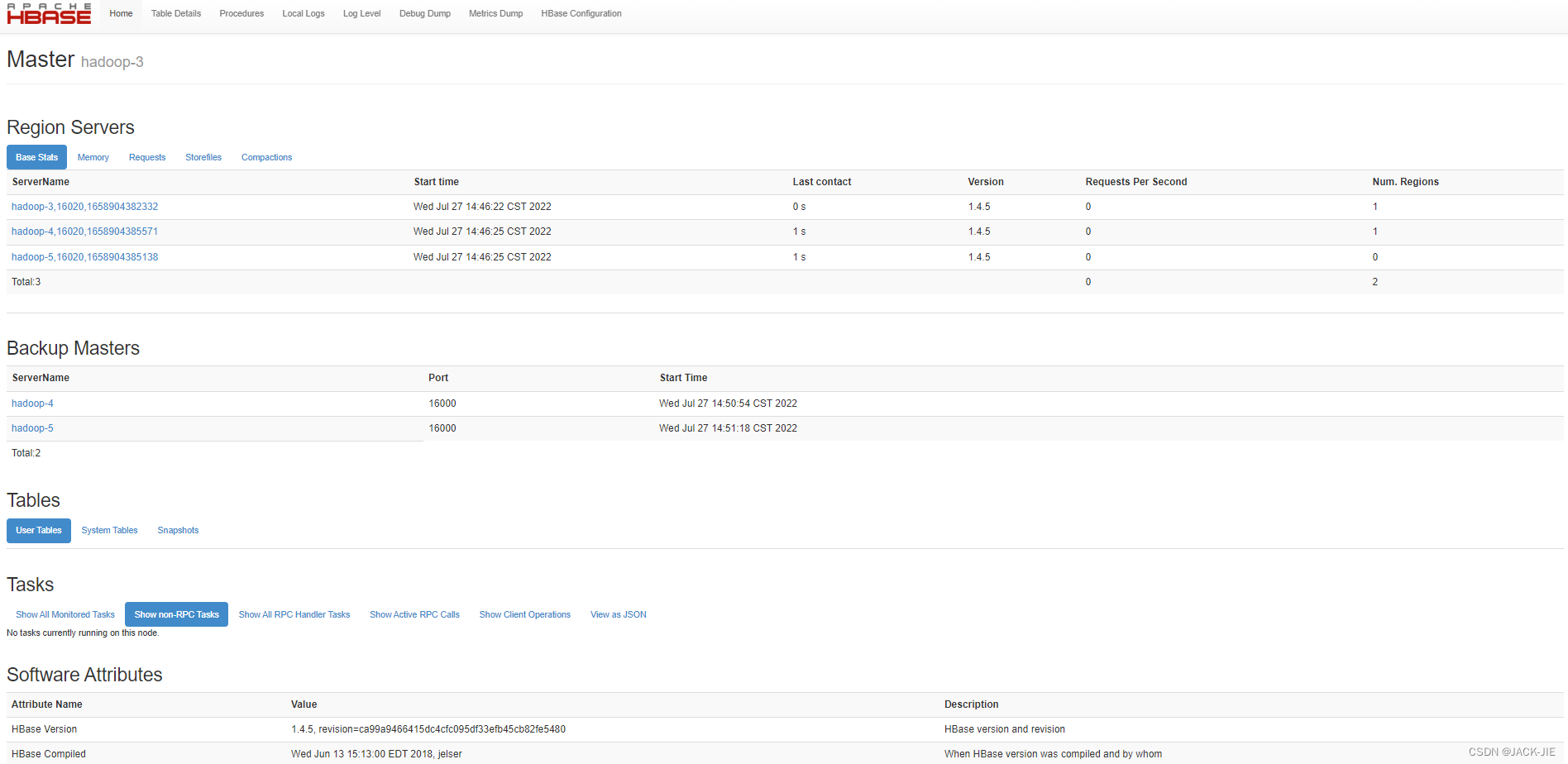Open Log Level page
The height and width of the screenshot is (764, 1568).
point(362,13)
